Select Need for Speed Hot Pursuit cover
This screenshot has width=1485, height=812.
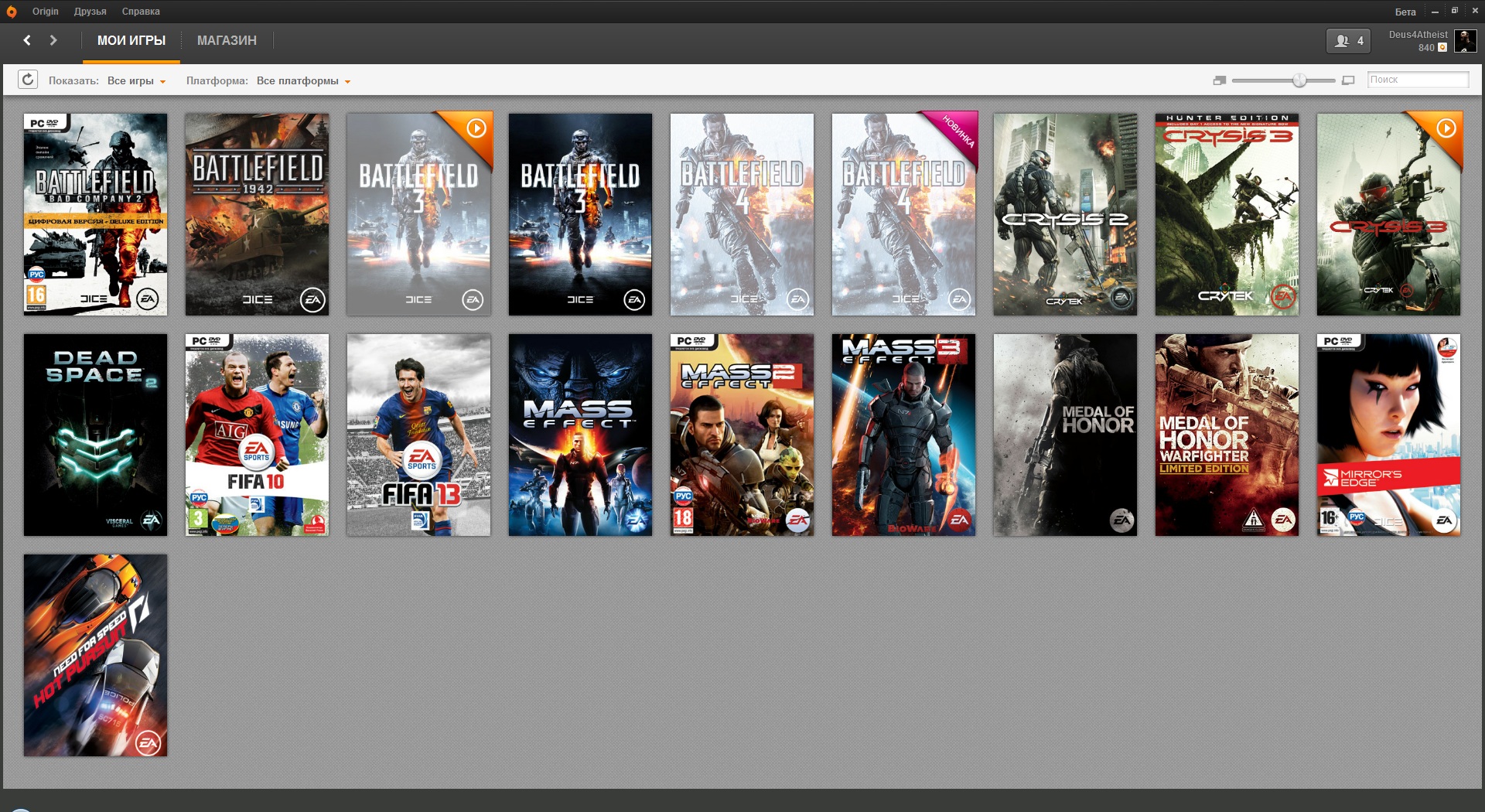(x=95, y=655)
